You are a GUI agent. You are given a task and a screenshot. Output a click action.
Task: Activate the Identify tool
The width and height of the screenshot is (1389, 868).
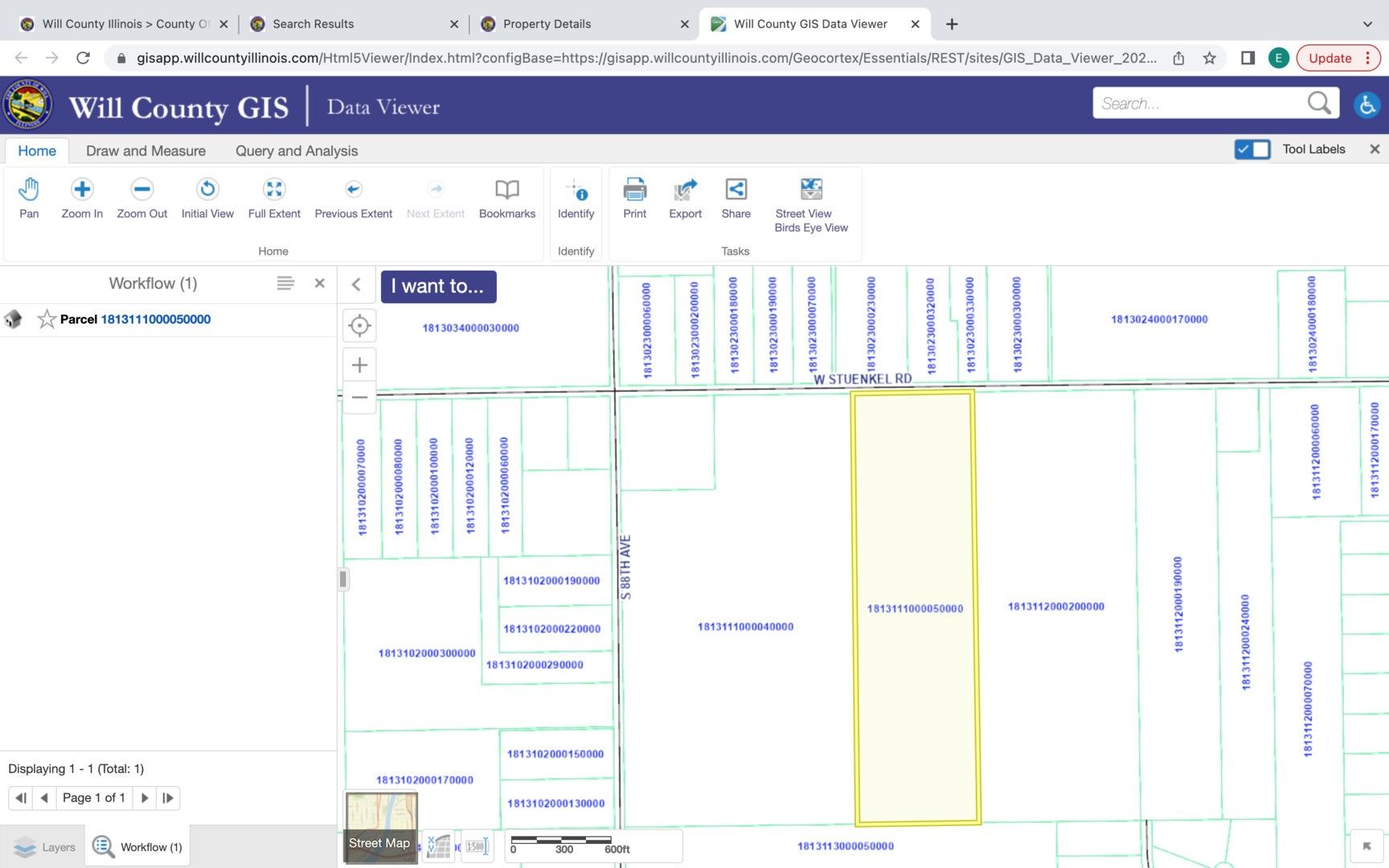tap(576, 191)
